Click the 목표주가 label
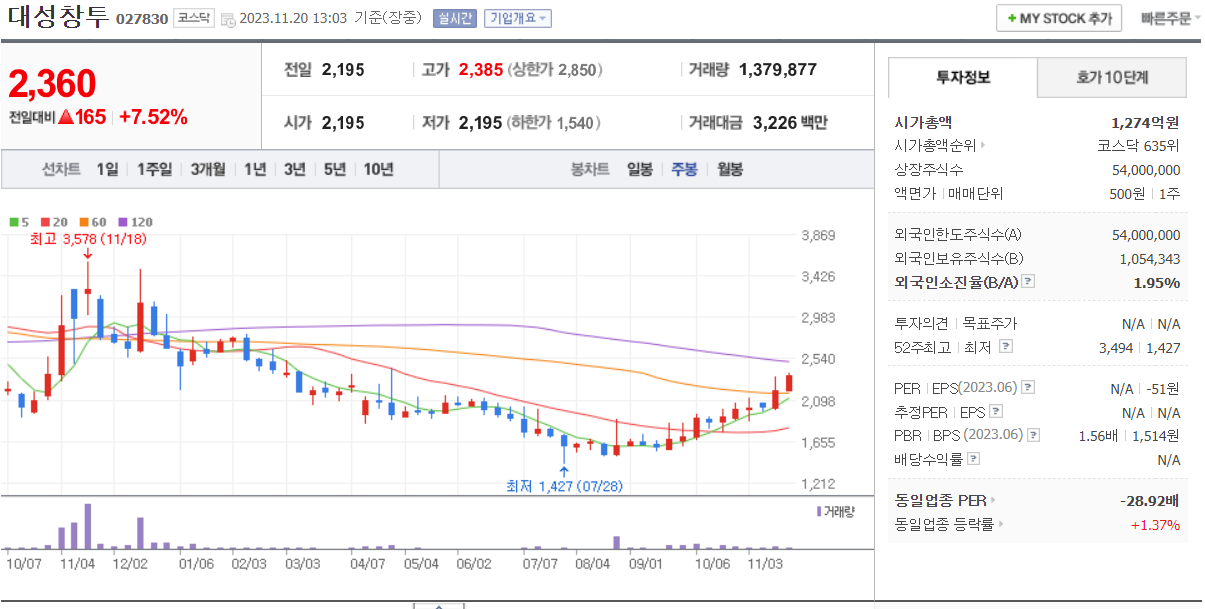The height and width of the screenshot is (609, 1205). (x=989, y=323)
